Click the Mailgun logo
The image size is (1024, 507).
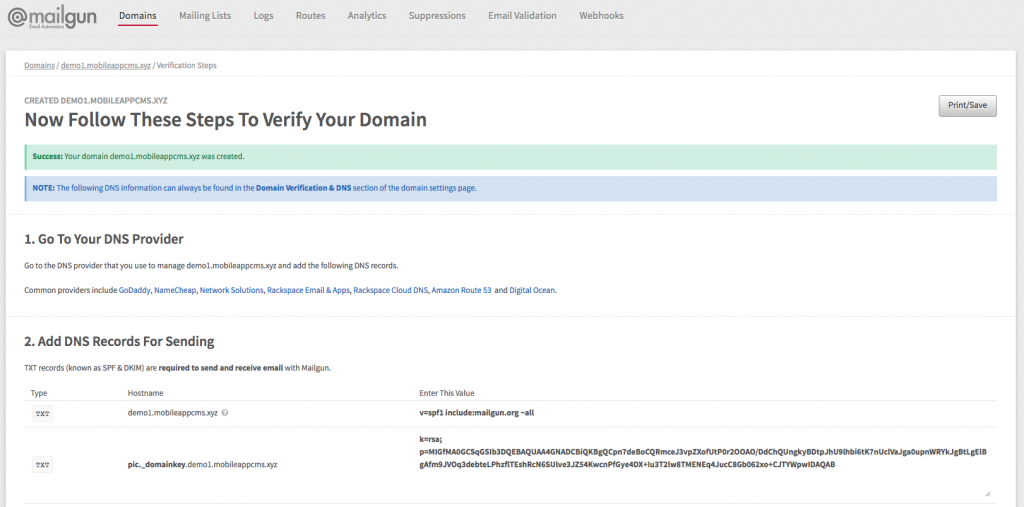[x=52, y=17]
